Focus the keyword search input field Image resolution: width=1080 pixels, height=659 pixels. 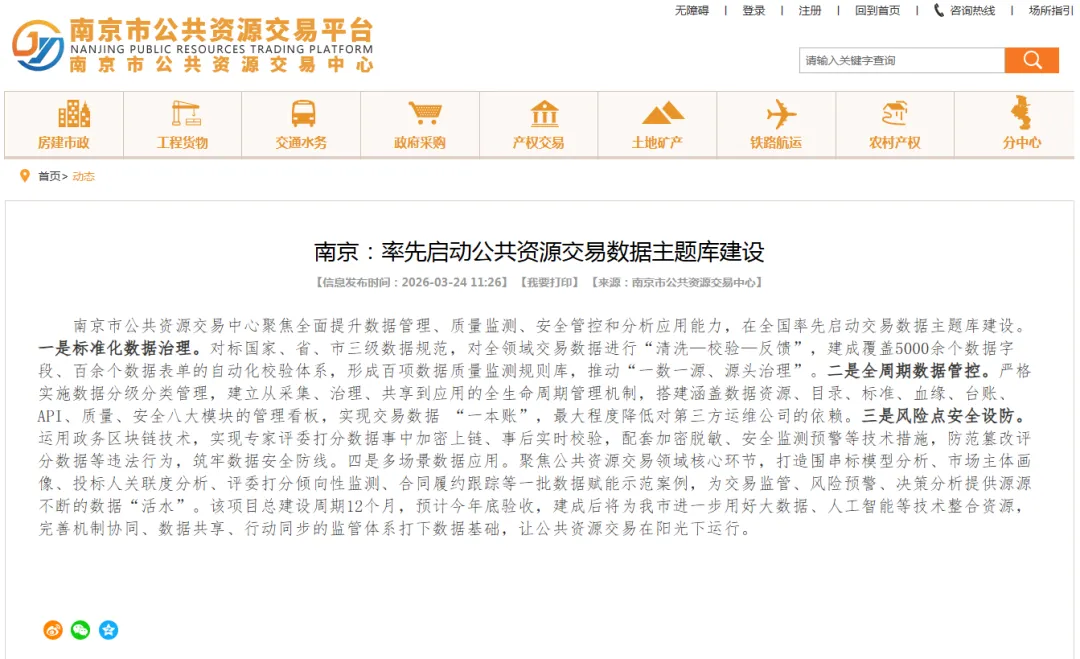coord(902,60)
